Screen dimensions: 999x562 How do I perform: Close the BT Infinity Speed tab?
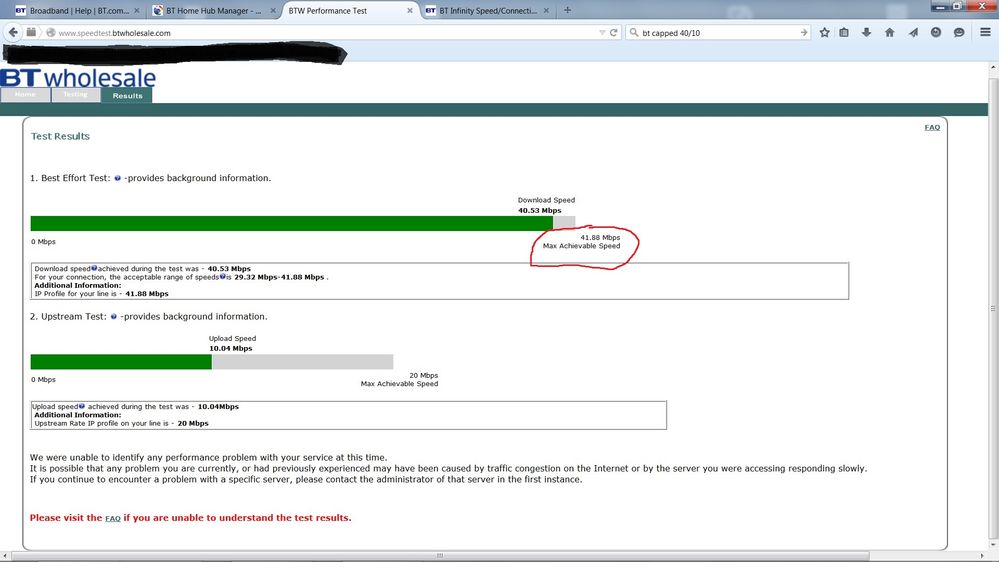[546, 11]
